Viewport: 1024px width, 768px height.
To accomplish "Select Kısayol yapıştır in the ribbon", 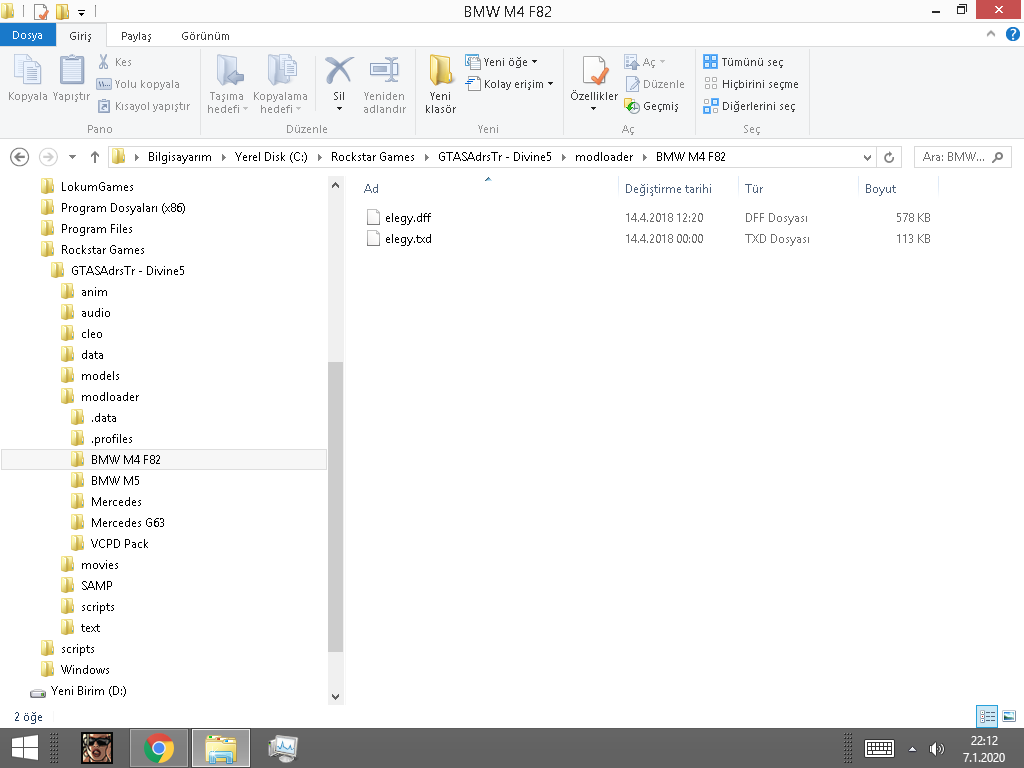I will (x=144, y=106).
